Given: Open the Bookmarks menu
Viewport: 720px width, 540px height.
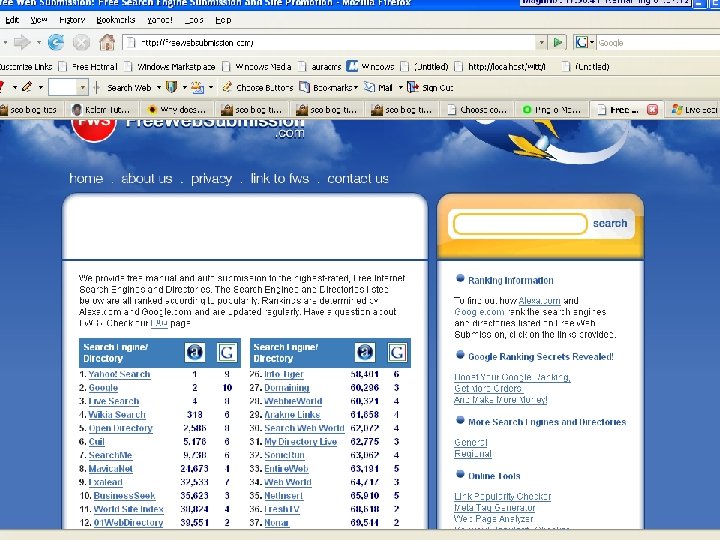Looking at the screenshot, I should pyautogui.click(x=116, y=20).
